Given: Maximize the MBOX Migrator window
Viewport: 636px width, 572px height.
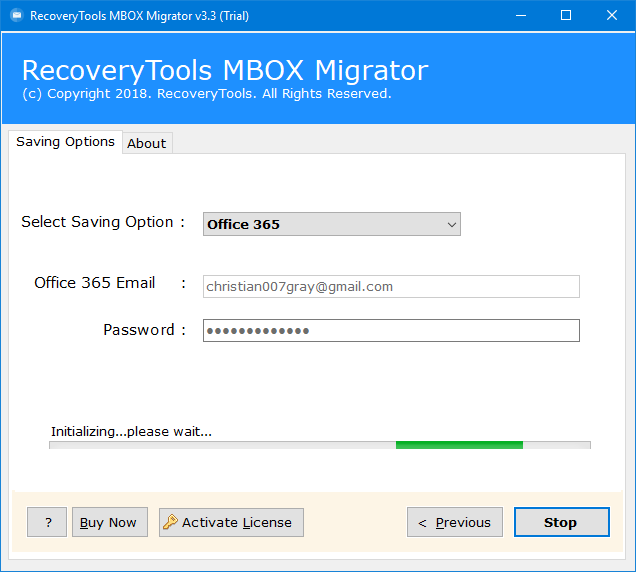Looking at the screenshot, I should pyautogui.click(x=566, y=15).
